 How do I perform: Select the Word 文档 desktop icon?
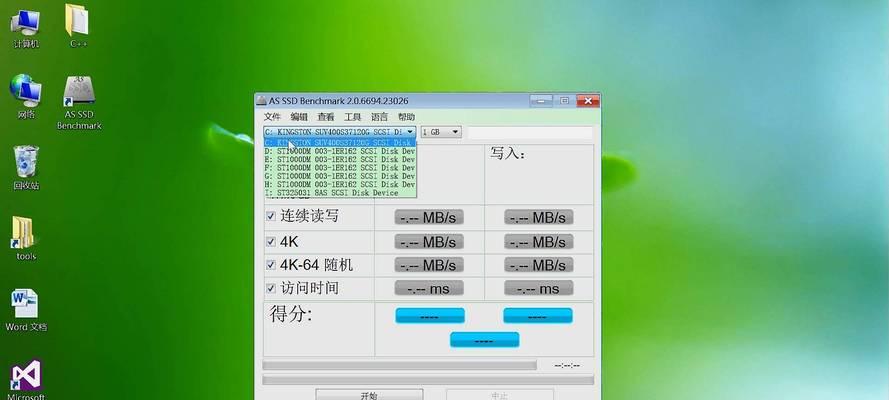26,309
